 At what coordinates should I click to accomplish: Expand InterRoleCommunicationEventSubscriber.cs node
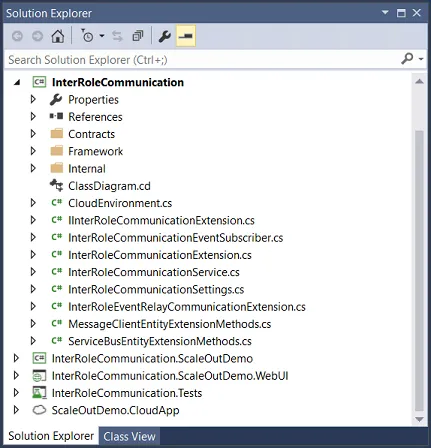(x=33, y=237)
